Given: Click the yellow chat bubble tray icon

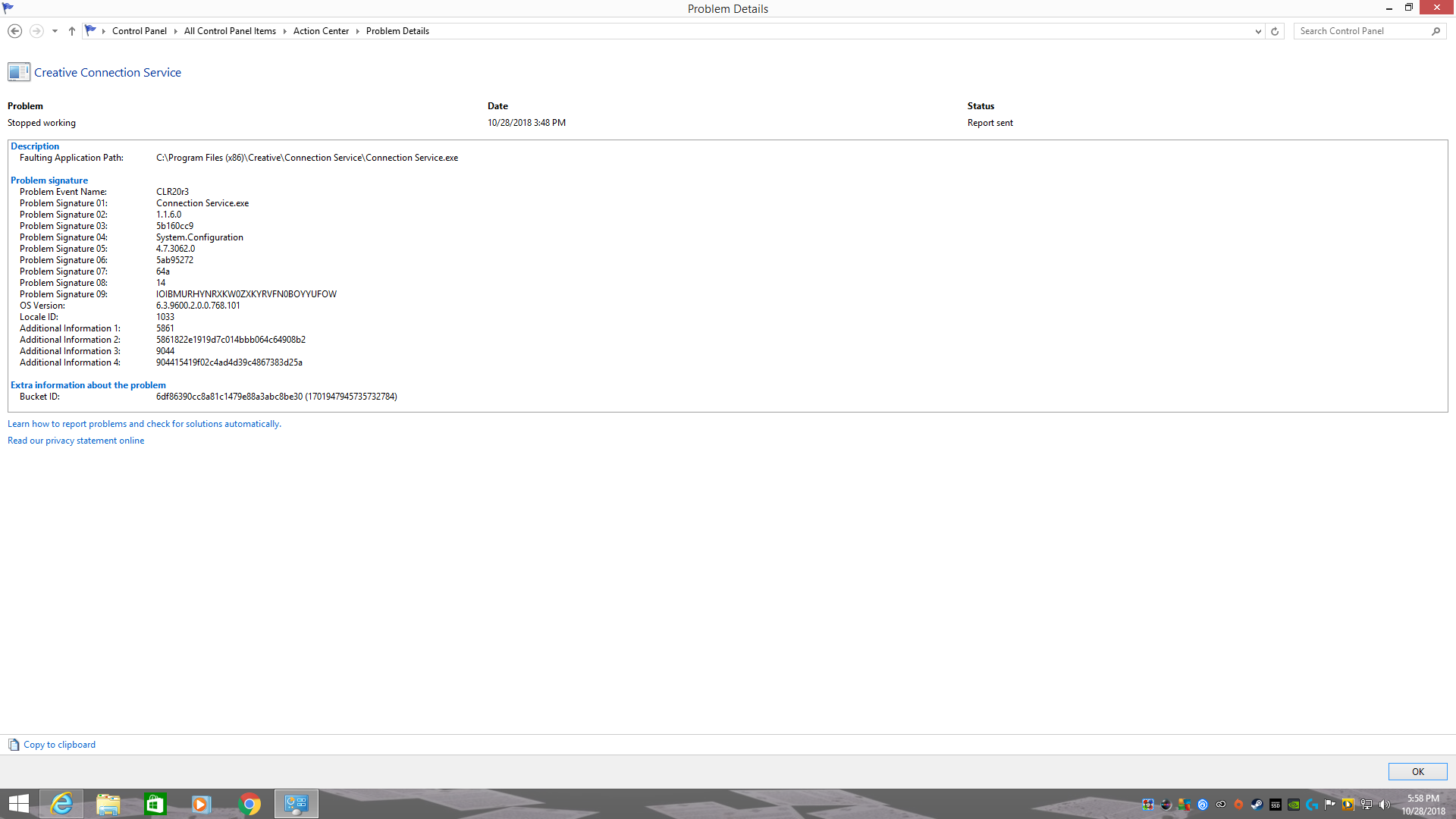Looking at the screenshot, I should coord(1348,805).
